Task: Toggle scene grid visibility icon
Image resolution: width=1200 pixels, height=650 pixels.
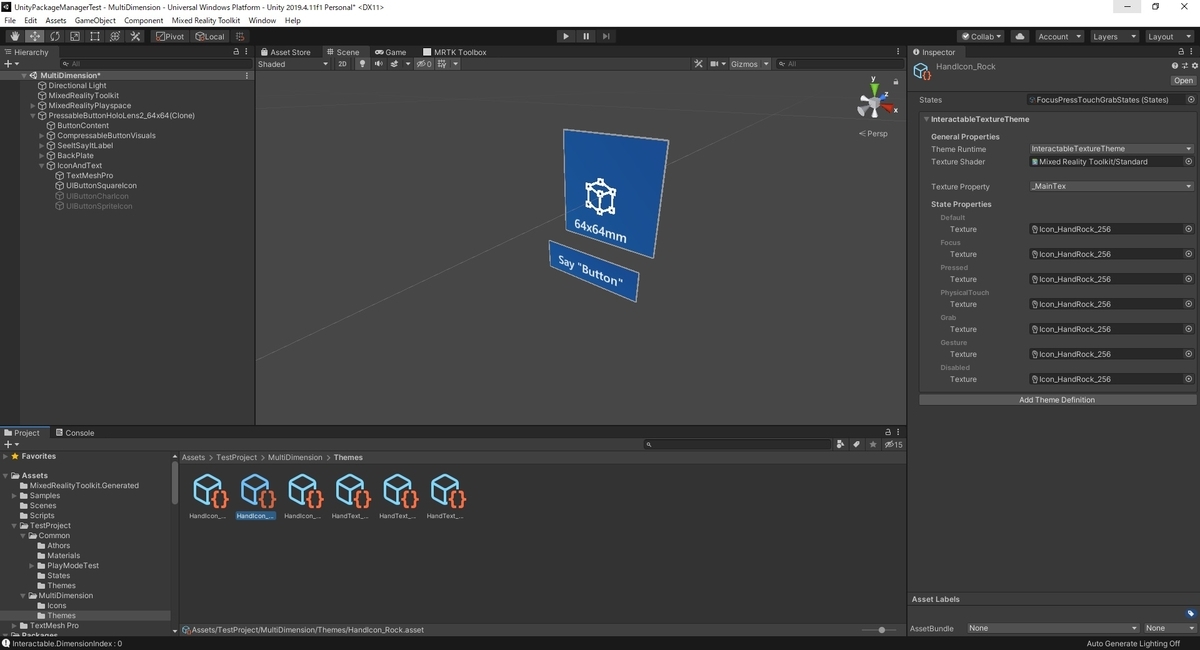Action: (x=443, y=64)
